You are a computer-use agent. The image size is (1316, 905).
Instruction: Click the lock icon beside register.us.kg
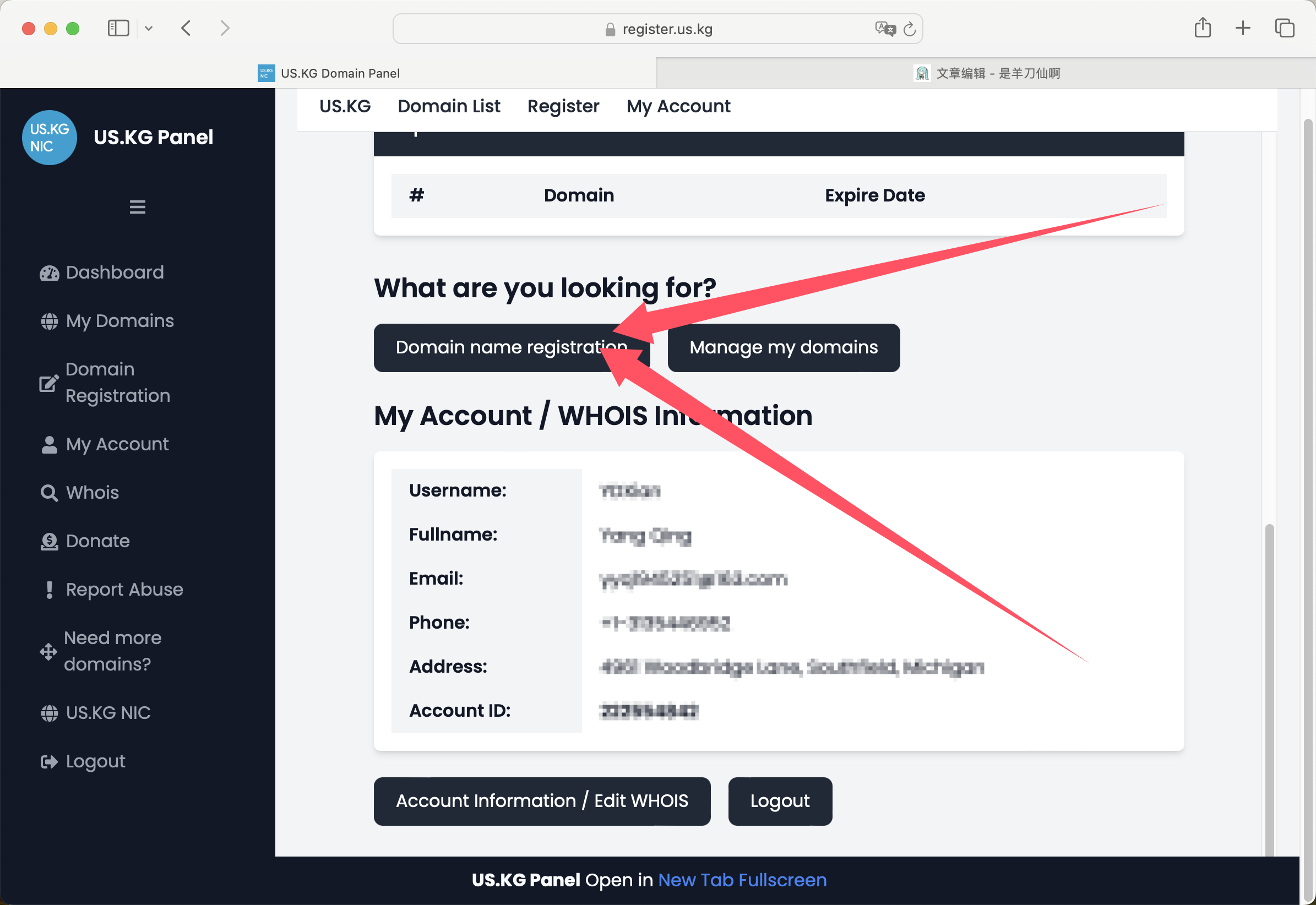[610, 29]
